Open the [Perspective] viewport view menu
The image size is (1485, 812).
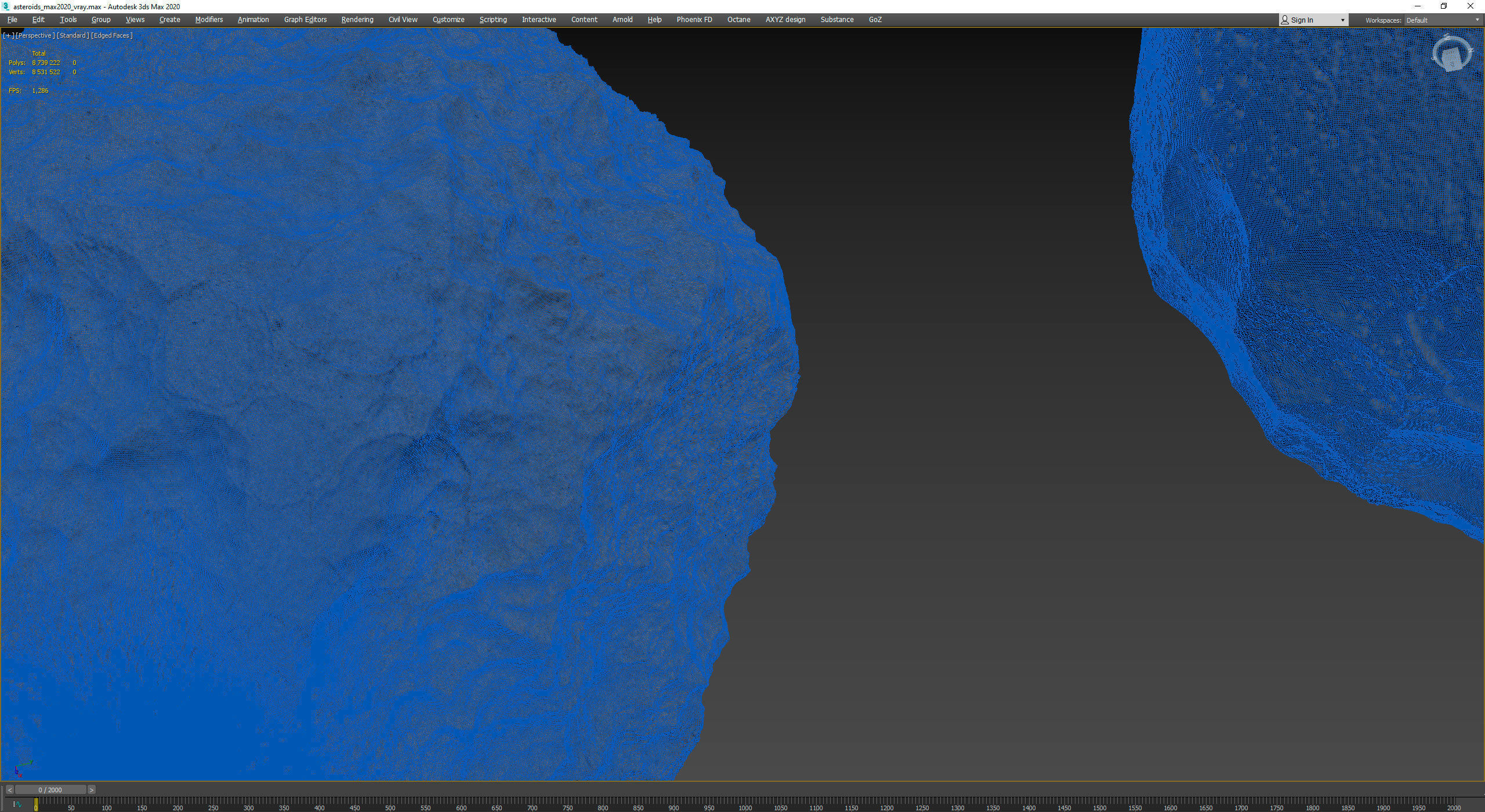pos(35,35)
